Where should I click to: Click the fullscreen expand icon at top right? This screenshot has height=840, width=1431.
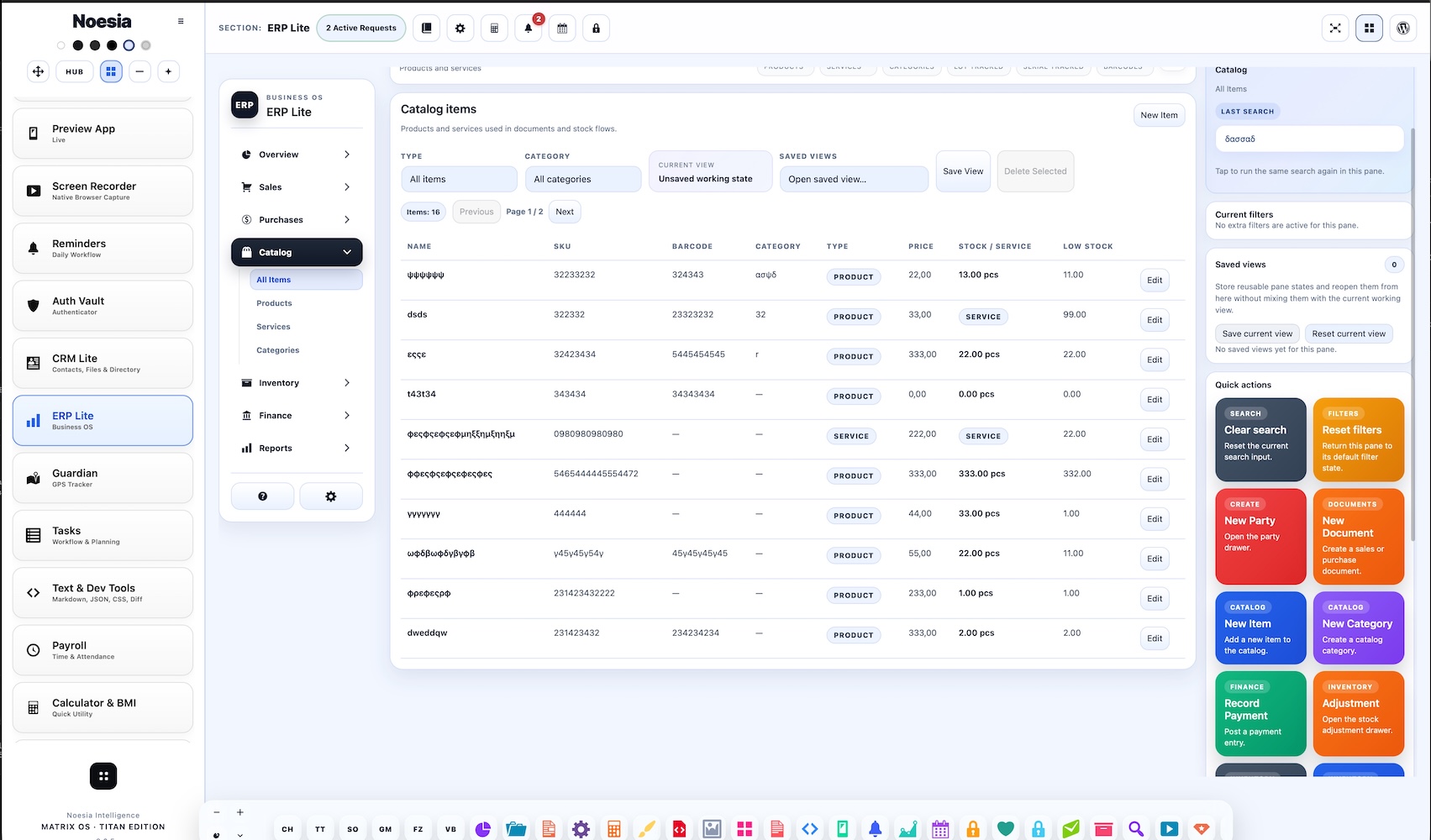(1335, 28)
